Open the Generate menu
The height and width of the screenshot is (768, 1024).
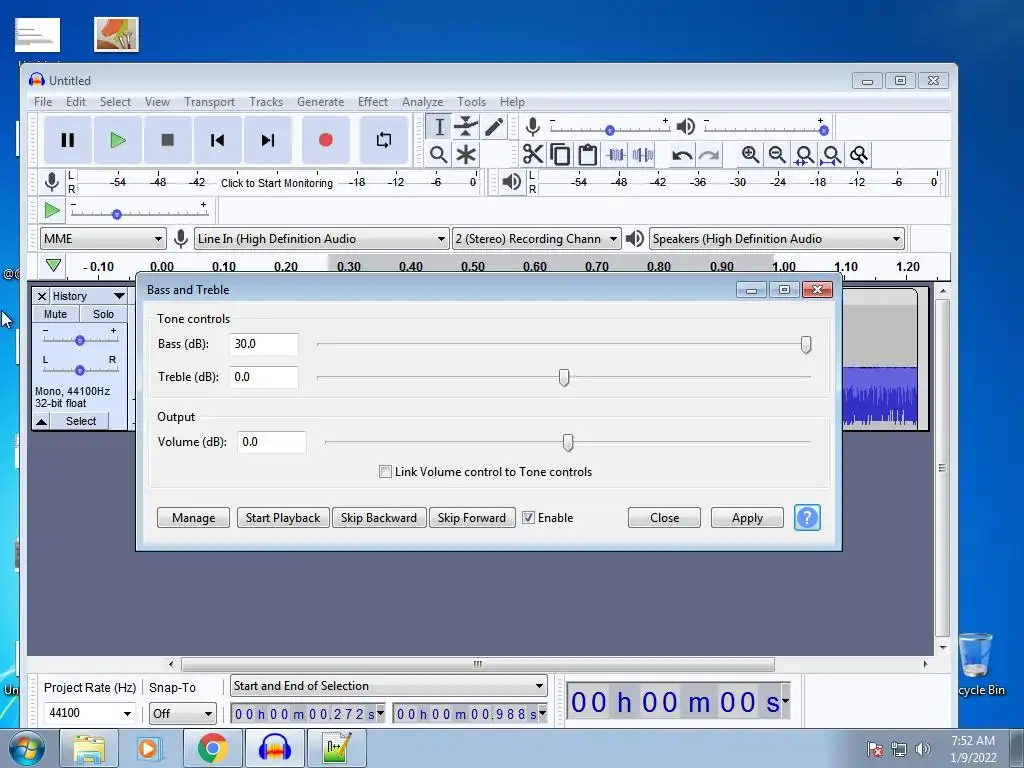(320, 102)
